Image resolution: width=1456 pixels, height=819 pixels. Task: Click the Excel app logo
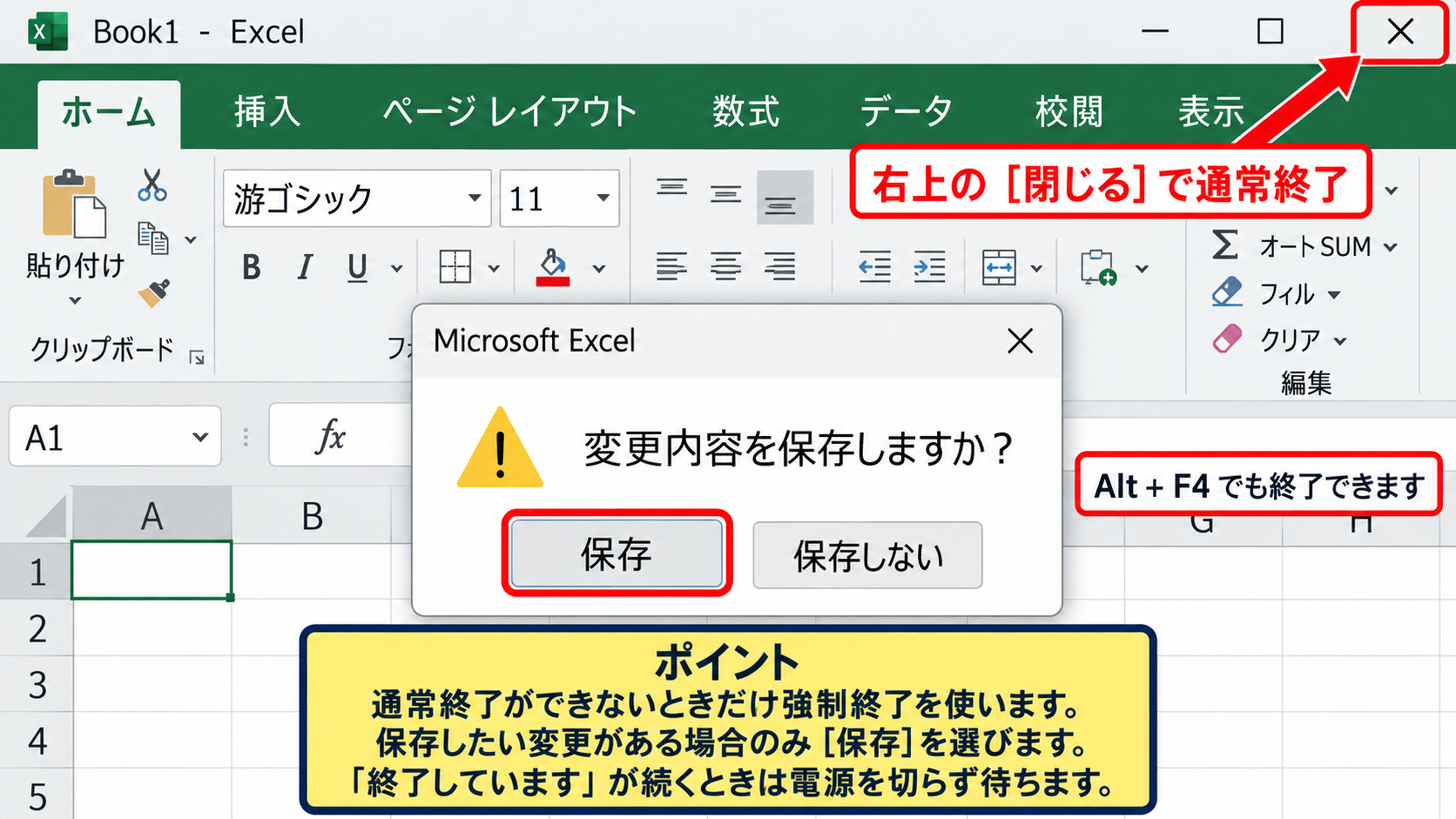coord(48,32)
